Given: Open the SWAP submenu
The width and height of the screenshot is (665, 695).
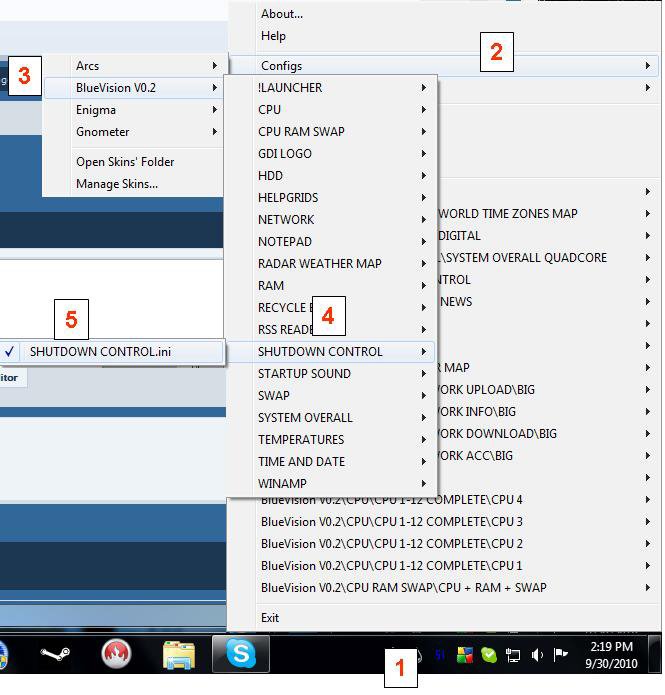Looking at the screenshot, I should [331, 395].
